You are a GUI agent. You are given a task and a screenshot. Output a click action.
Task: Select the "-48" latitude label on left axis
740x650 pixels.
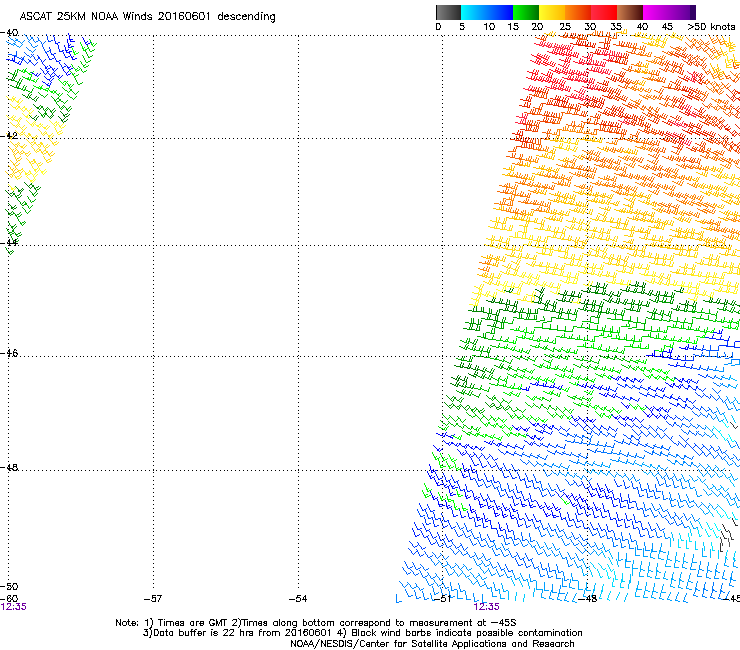9,467
